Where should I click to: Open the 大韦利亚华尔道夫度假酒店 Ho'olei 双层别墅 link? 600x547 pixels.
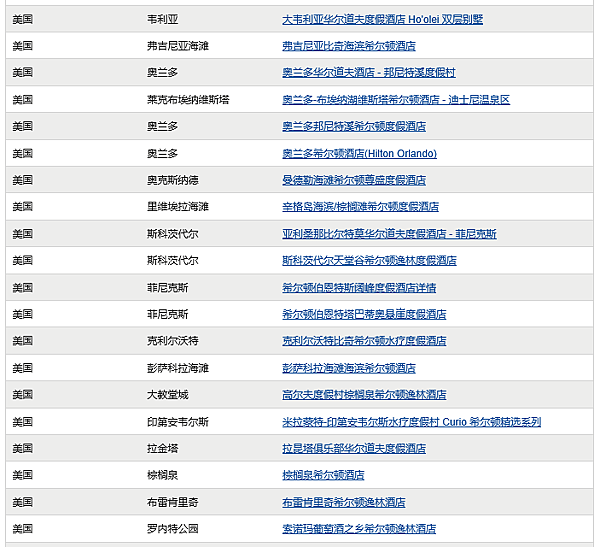point(382,19)
